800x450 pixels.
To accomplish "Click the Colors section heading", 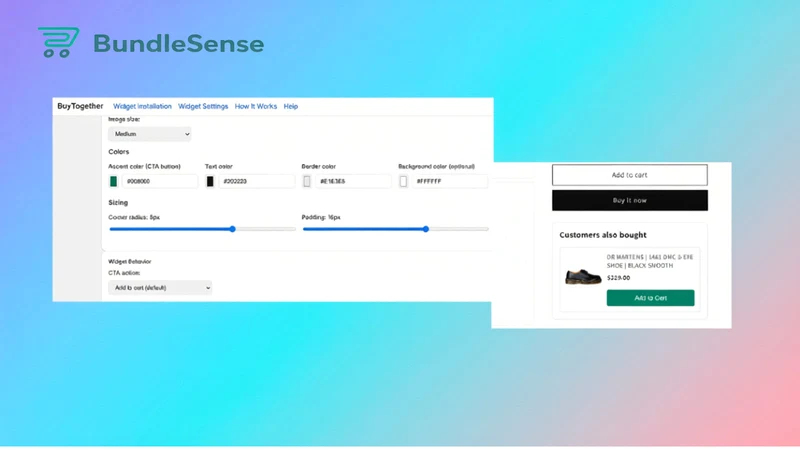I will coord(118,152).
